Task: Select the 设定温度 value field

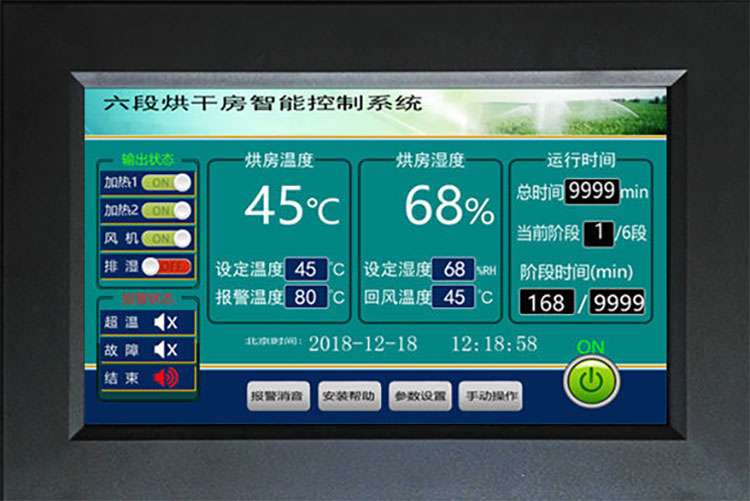Action: pos(306,269)
